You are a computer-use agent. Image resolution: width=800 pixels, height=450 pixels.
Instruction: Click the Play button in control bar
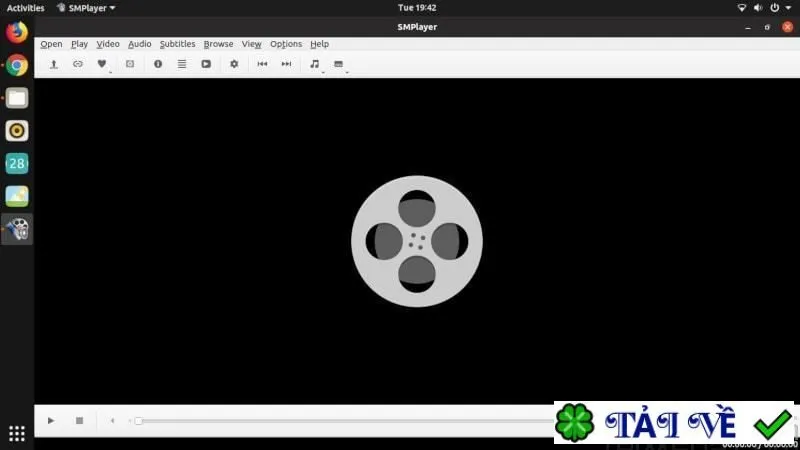[x=51, y=421]
